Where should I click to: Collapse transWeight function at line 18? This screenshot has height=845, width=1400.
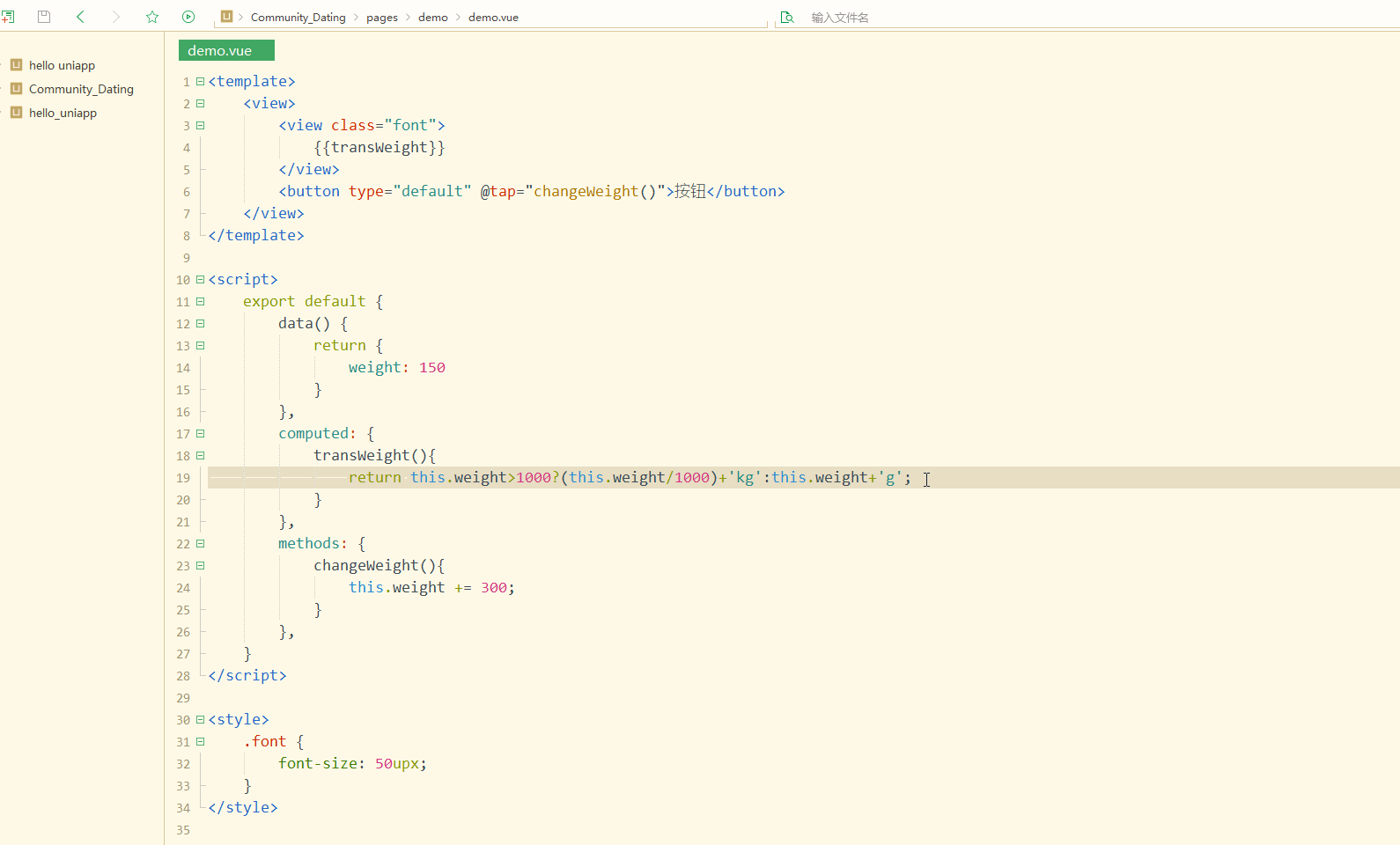coord(200,455)
